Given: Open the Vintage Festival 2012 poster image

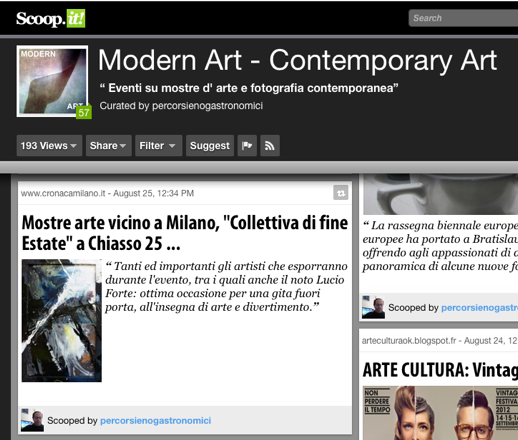Looking at the screenshot, I should [x=440, y=413].
